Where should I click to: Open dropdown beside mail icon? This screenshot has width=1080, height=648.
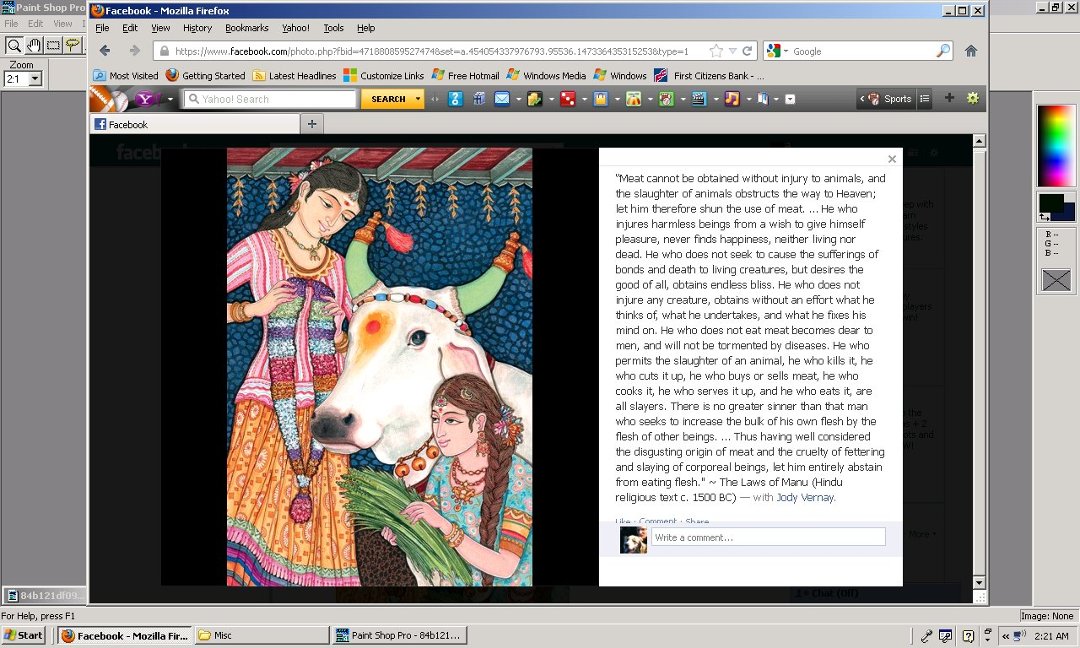518,99
